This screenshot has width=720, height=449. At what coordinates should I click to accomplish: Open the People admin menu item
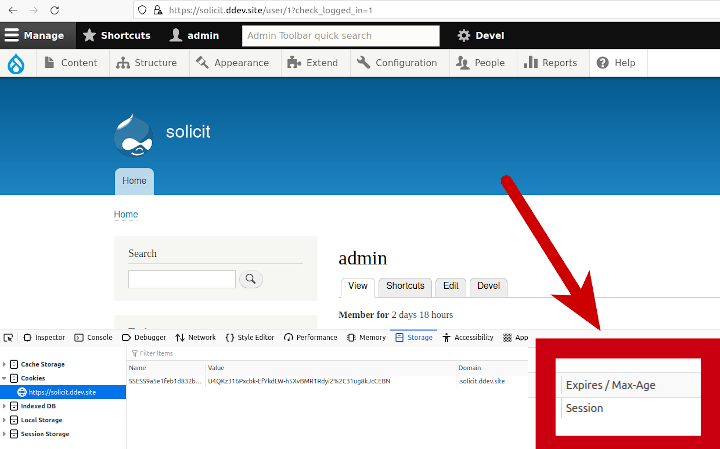click(481, 63)
